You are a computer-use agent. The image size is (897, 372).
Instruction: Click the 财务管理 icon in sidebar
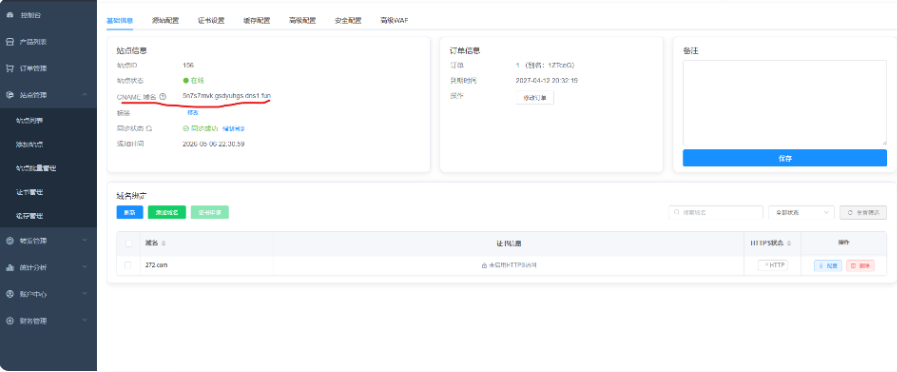(x=10, y=321)
